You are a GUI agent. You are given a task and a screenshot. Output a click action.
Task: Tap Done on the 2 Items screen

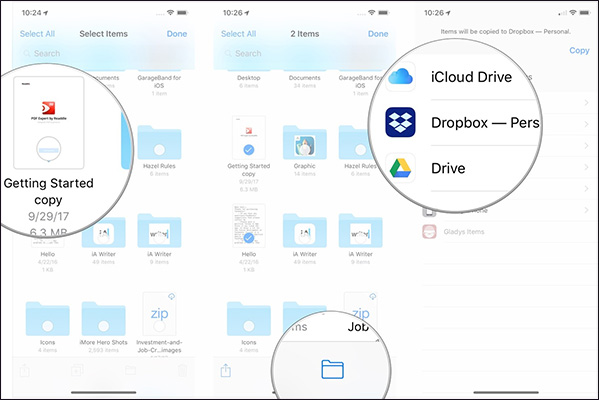click(x=378, y=34)
